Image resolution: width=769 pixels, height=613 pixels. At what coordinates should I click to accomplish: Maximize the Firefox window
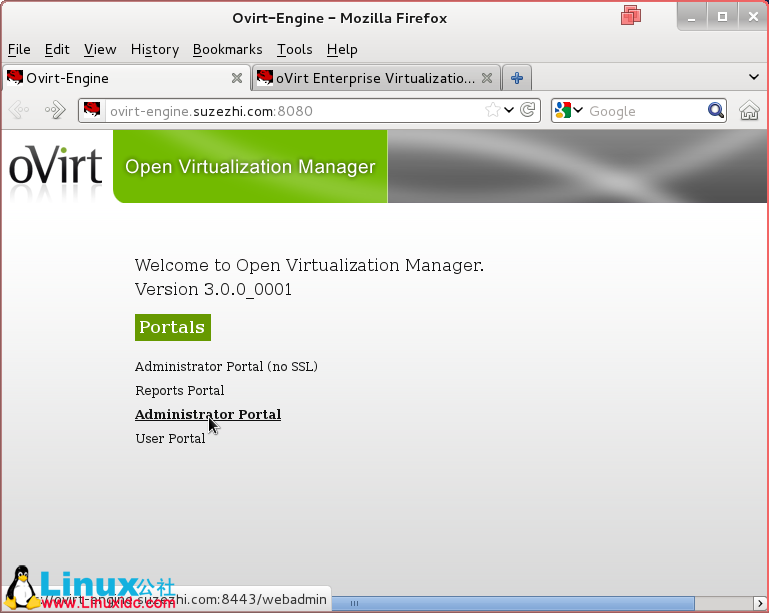click(x=722, y=17)
